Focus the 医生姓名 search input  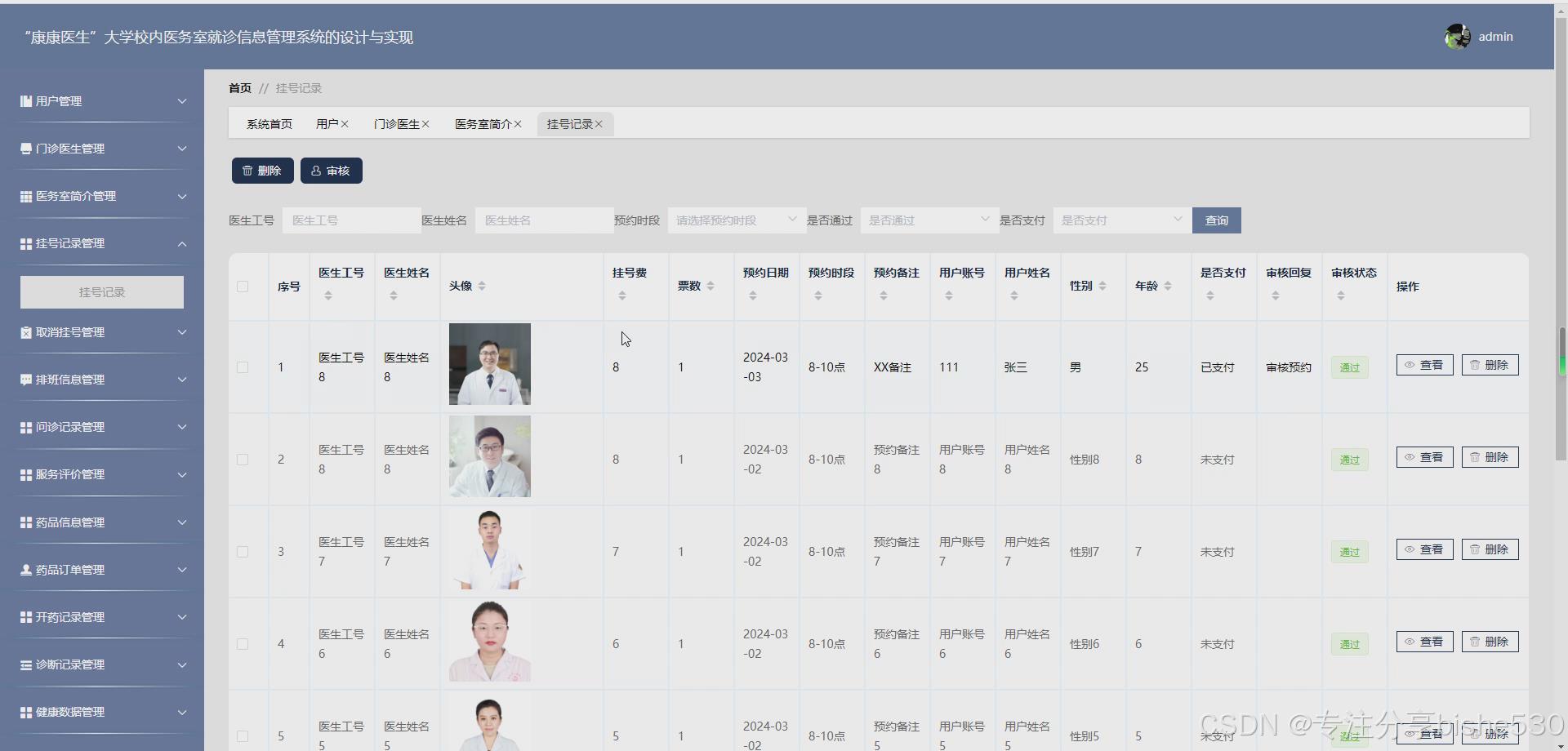click(545, 220)
